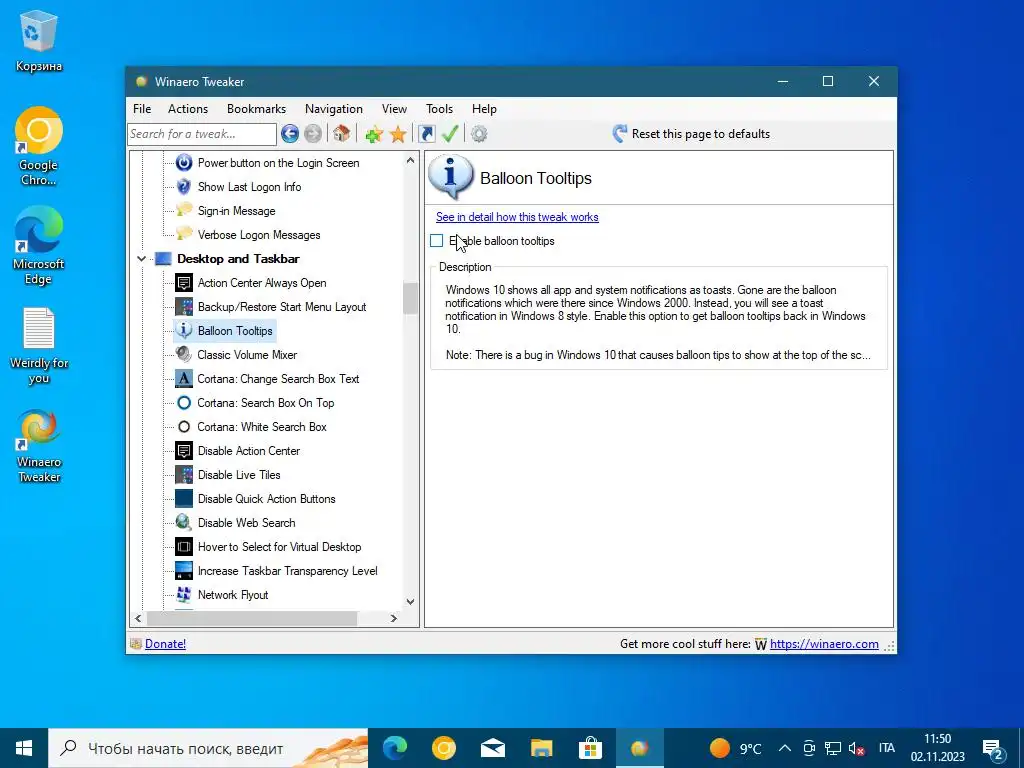Click the Disable Live Tiles icon
The image size is (1024, 768).
point(184,475)
